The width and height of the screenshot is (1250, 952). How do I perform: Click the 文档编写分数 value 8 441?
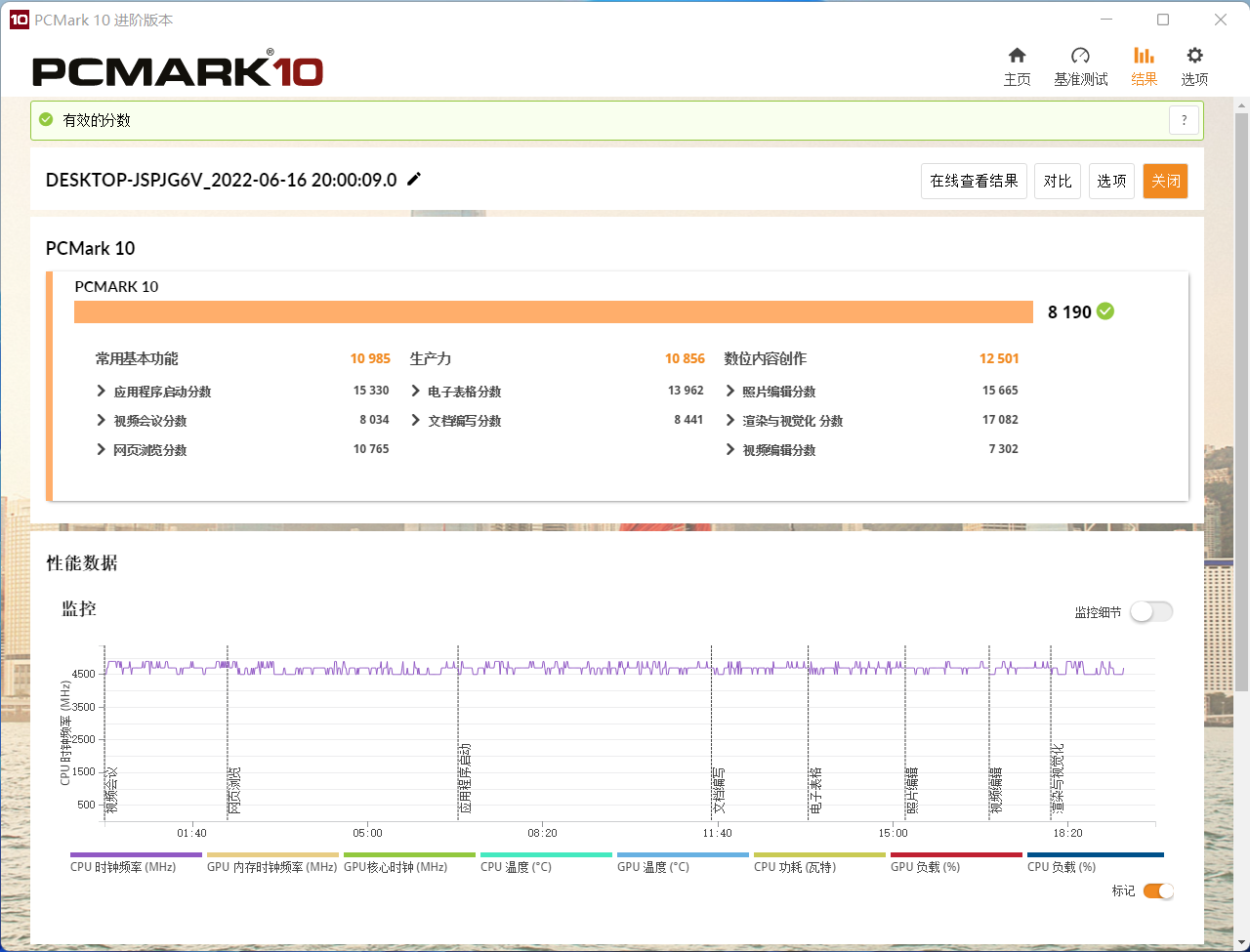688,420
